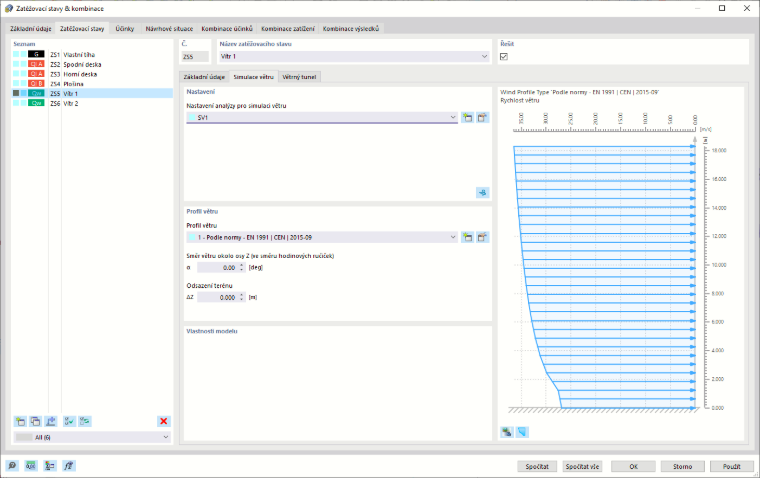Create new wind profile icon

coord(467,237)
